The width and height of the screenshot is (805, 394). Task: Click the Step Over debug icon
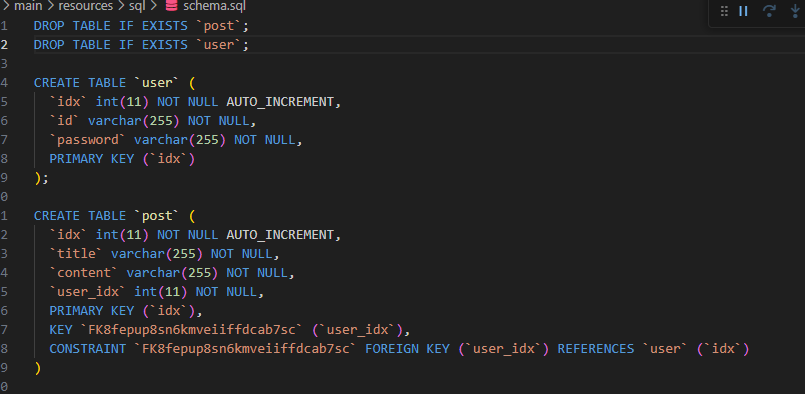[x=769, y=11]
